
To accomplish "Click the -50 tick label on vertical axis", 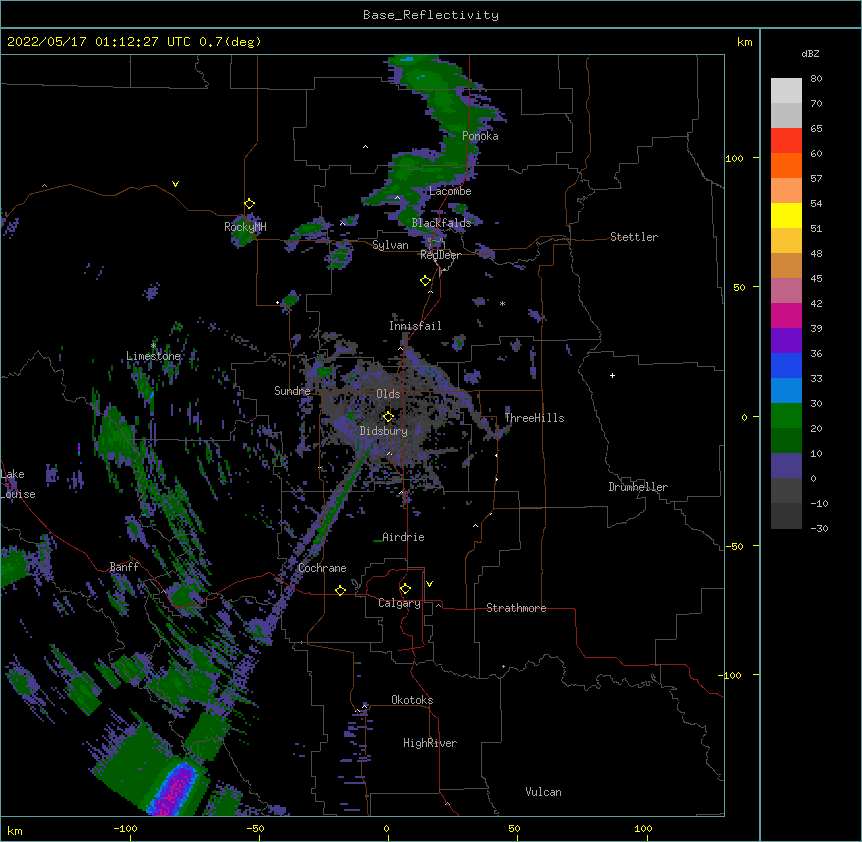I will click(x=734, y=546).
